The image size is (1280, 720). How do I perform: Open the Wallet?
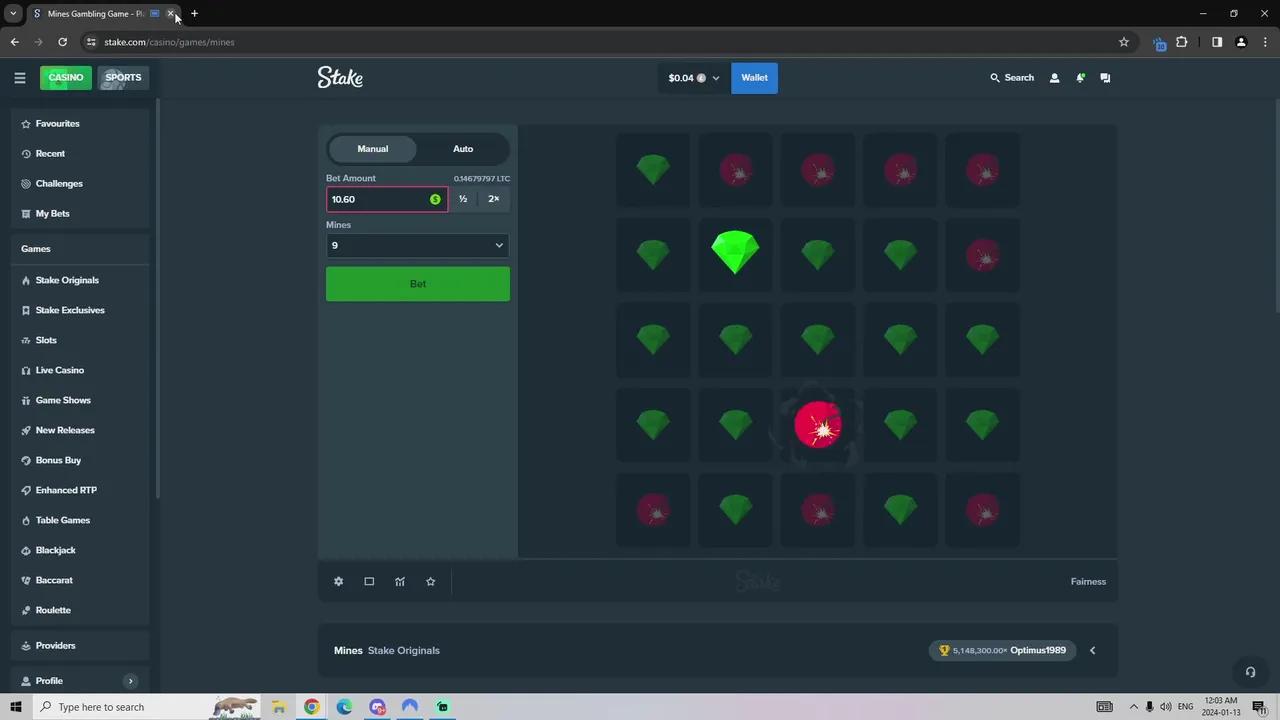(x=755, y=78)
